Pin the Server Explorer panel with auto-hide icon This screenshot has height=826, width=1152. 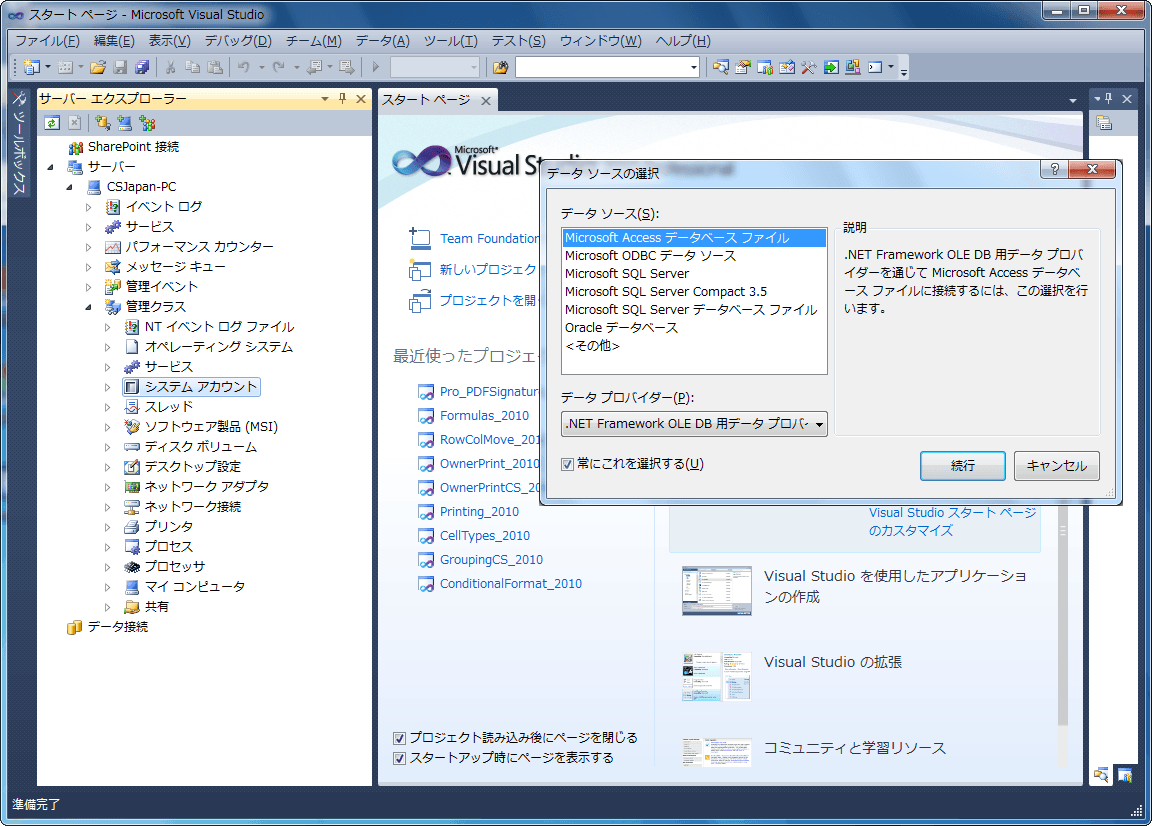pyautogui.click(x=342, y=98)
